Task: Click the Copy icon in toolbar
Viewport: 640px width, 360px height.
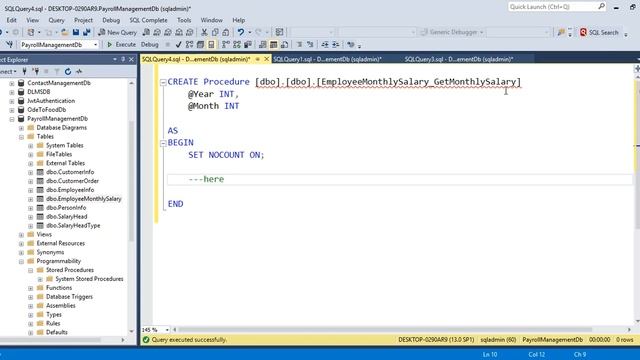Action: pyautogui.click(x=215, y=32)
